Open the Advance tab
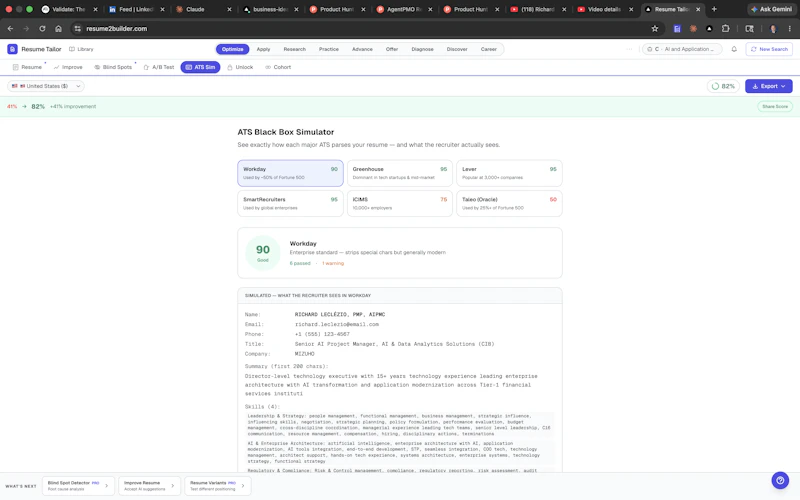 (362, 49)
